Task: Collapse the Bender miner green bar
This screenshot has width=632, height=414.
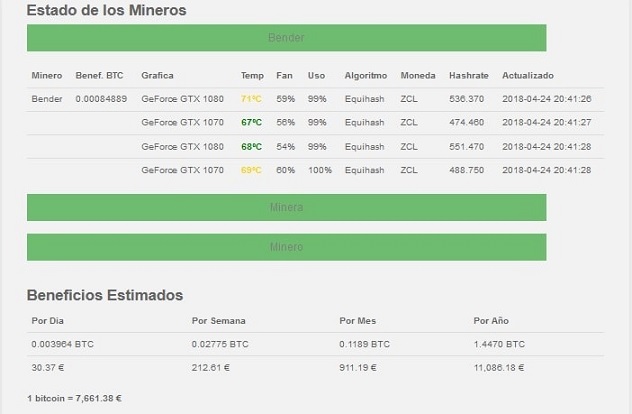Action: (287, 38)
